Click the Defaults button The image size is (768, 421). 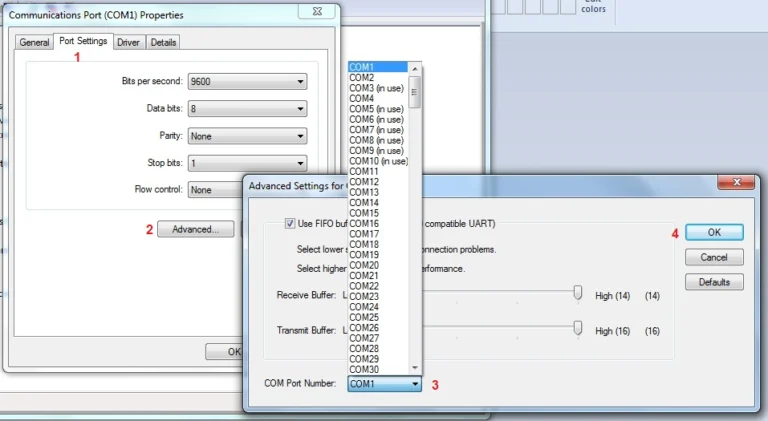tap(714, 282)
